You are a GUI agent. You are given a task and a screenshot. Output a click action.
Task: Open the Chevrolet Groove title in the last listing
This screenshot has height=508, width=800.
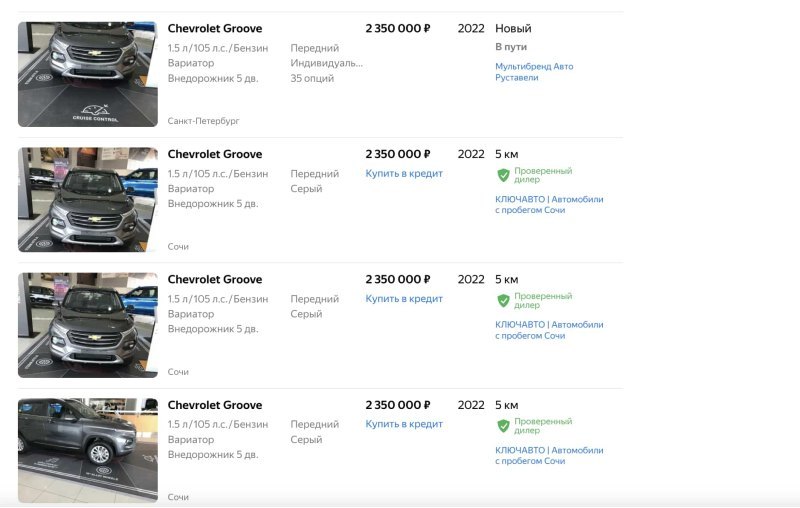(215, 405)
